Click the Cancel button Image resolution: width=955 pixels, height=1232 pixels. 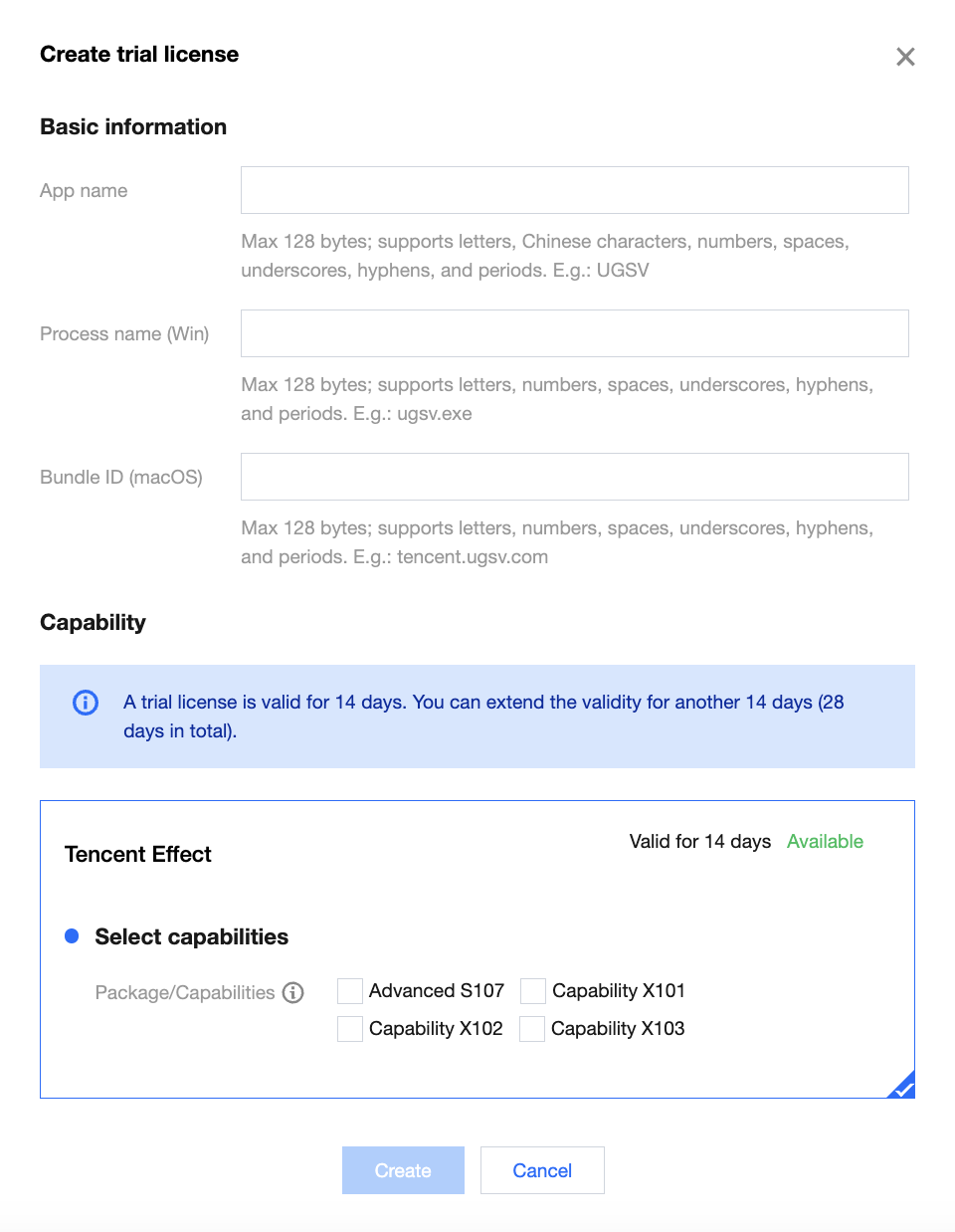coord(542,1170)
